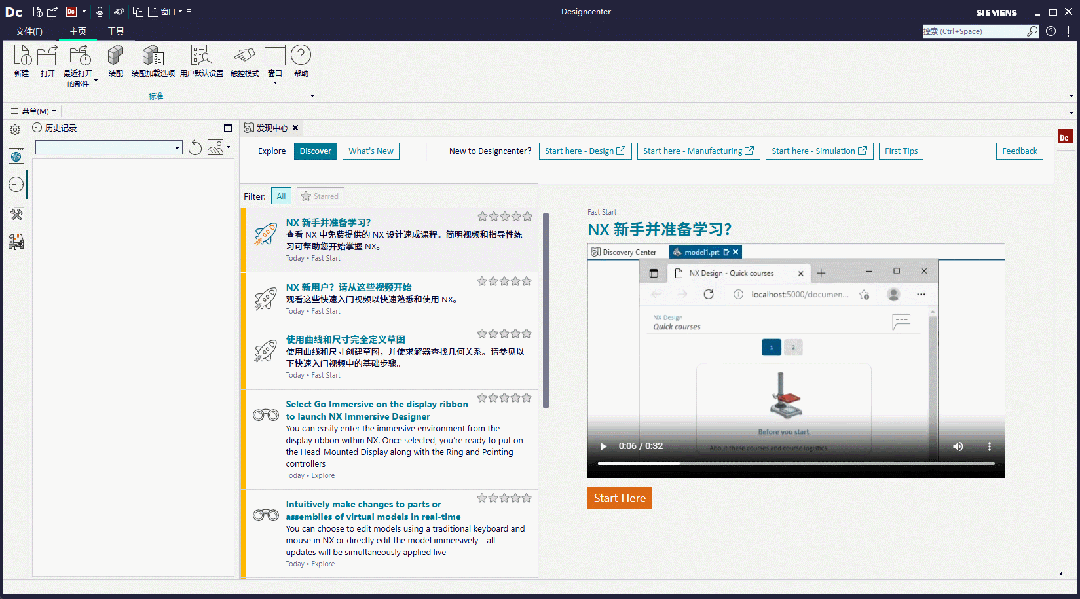Expand the 窗口 (Window) dropdown arrow
The height and width of the screenshot is (599, 1080).
coord(275,83)
